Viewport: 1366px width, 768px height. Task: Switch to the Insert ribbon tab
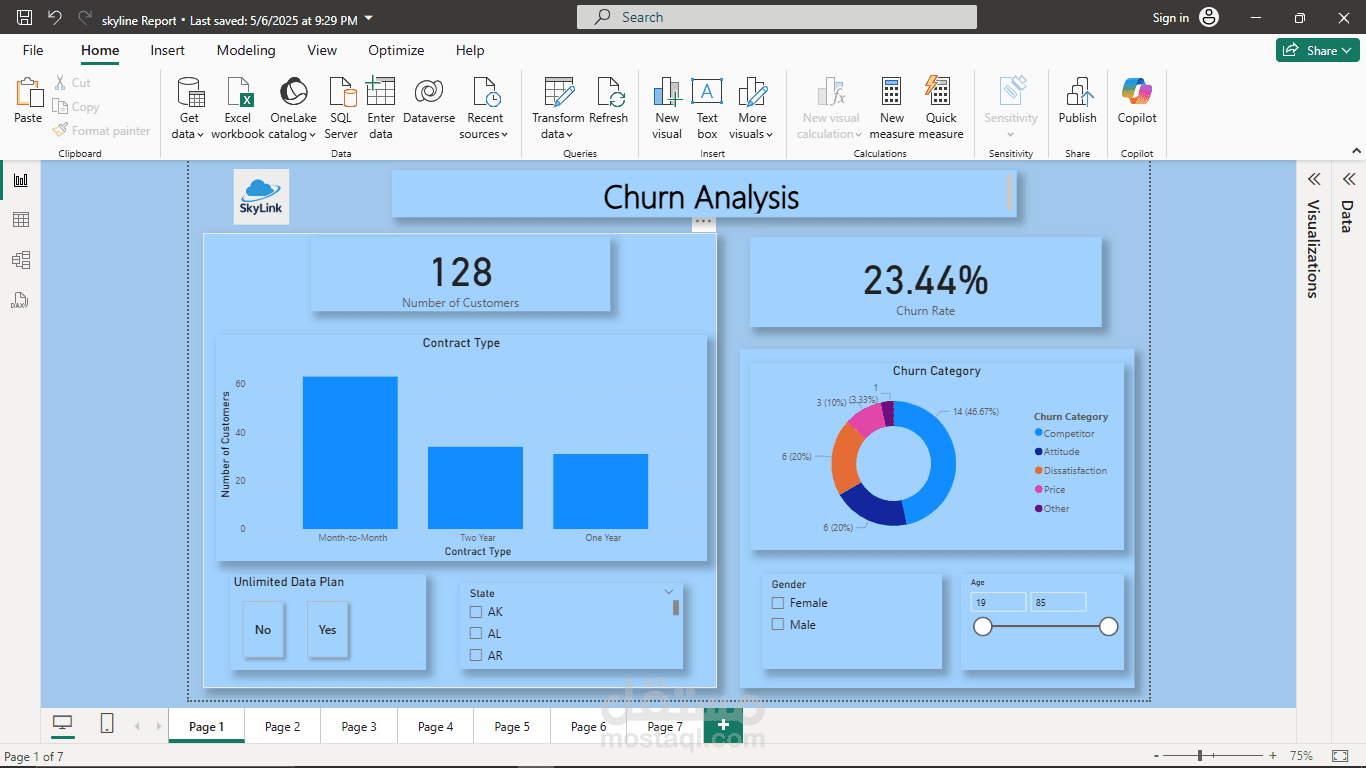(168, 50)
